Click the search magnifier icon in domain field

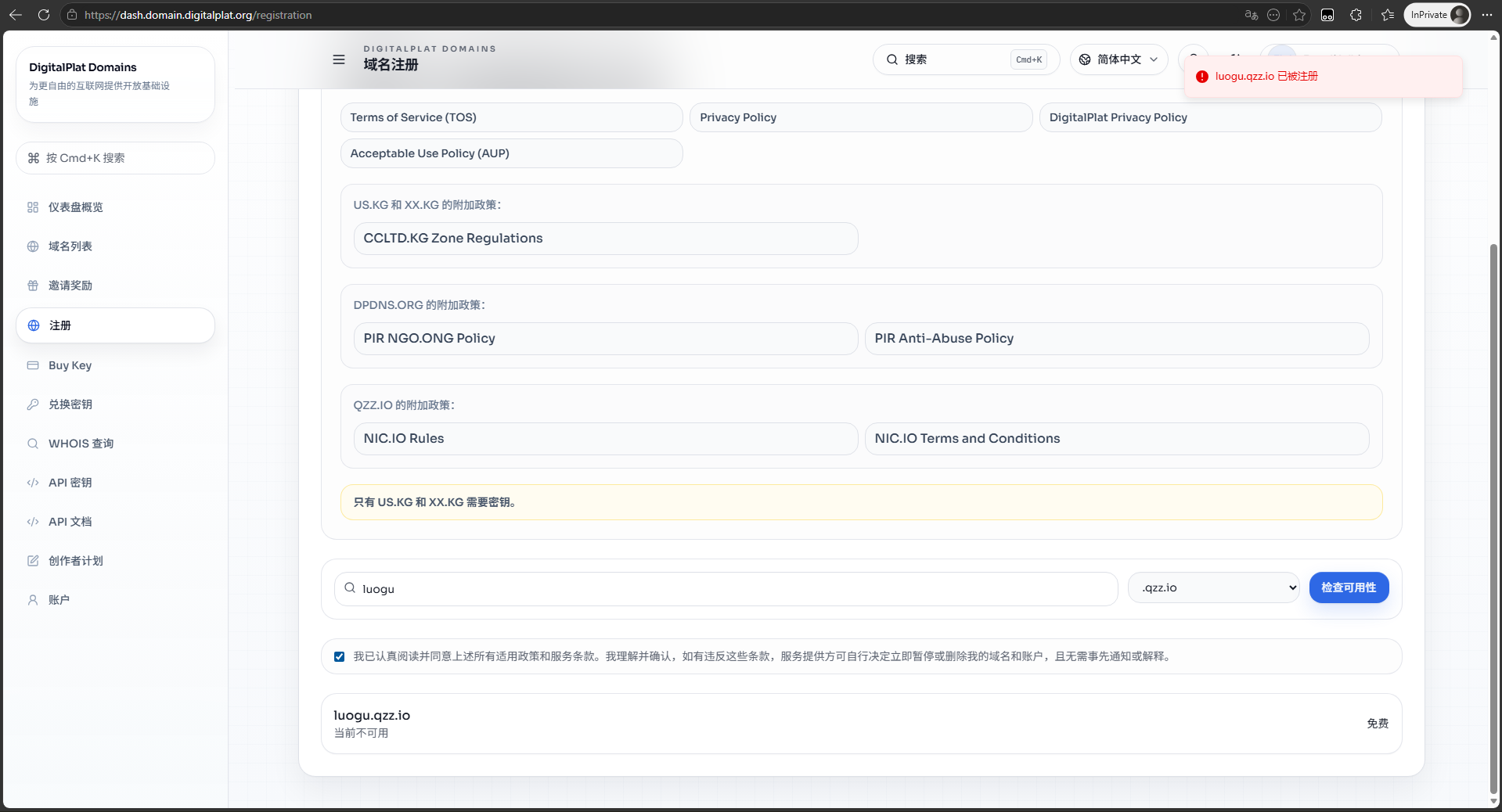350,588
